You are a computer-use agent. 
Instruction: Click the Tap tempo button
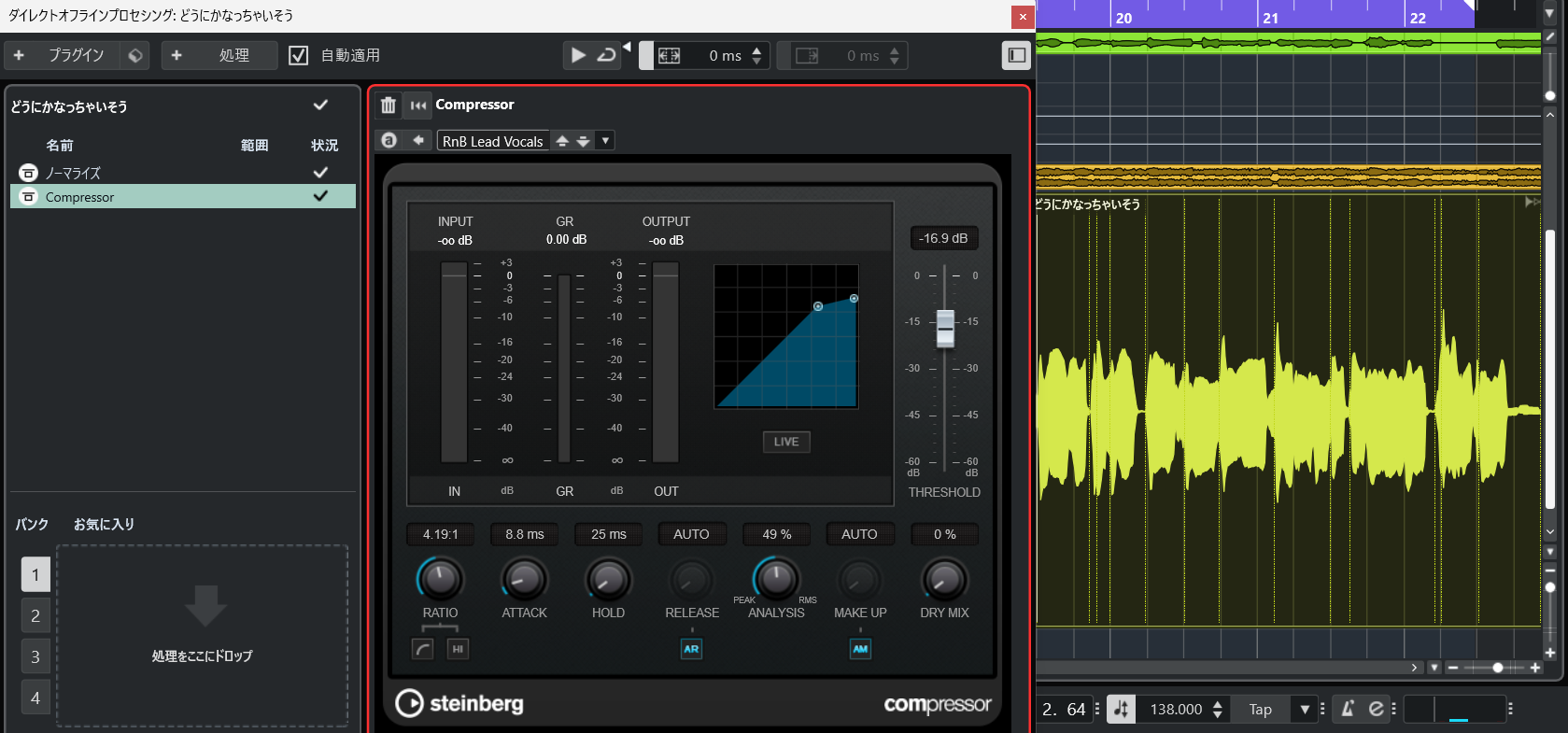tap(1260, 710)
